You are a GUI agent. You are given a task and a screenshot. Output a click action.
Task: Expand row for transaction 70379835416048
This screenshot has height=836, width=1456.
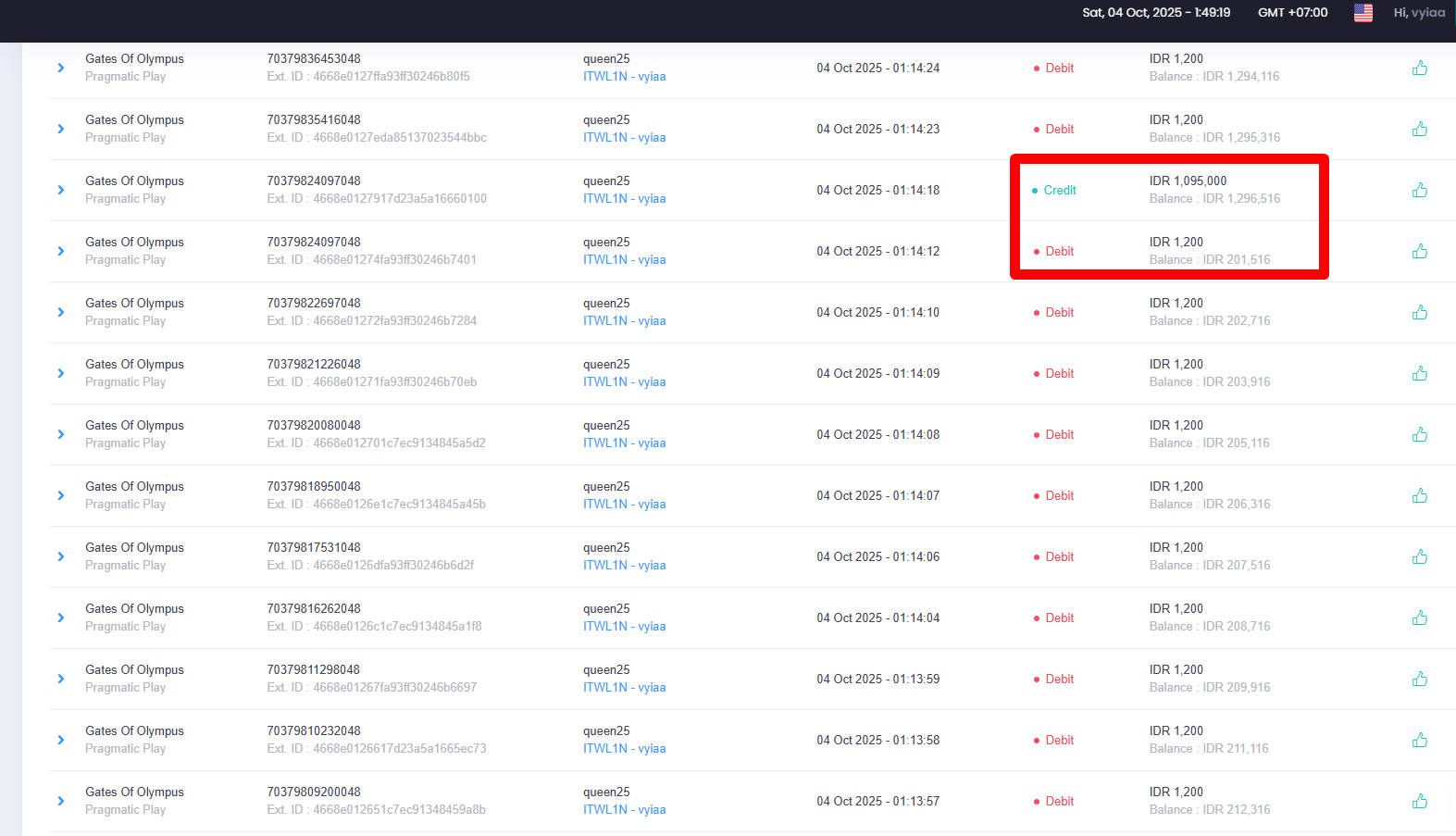[x=61, y=129]
